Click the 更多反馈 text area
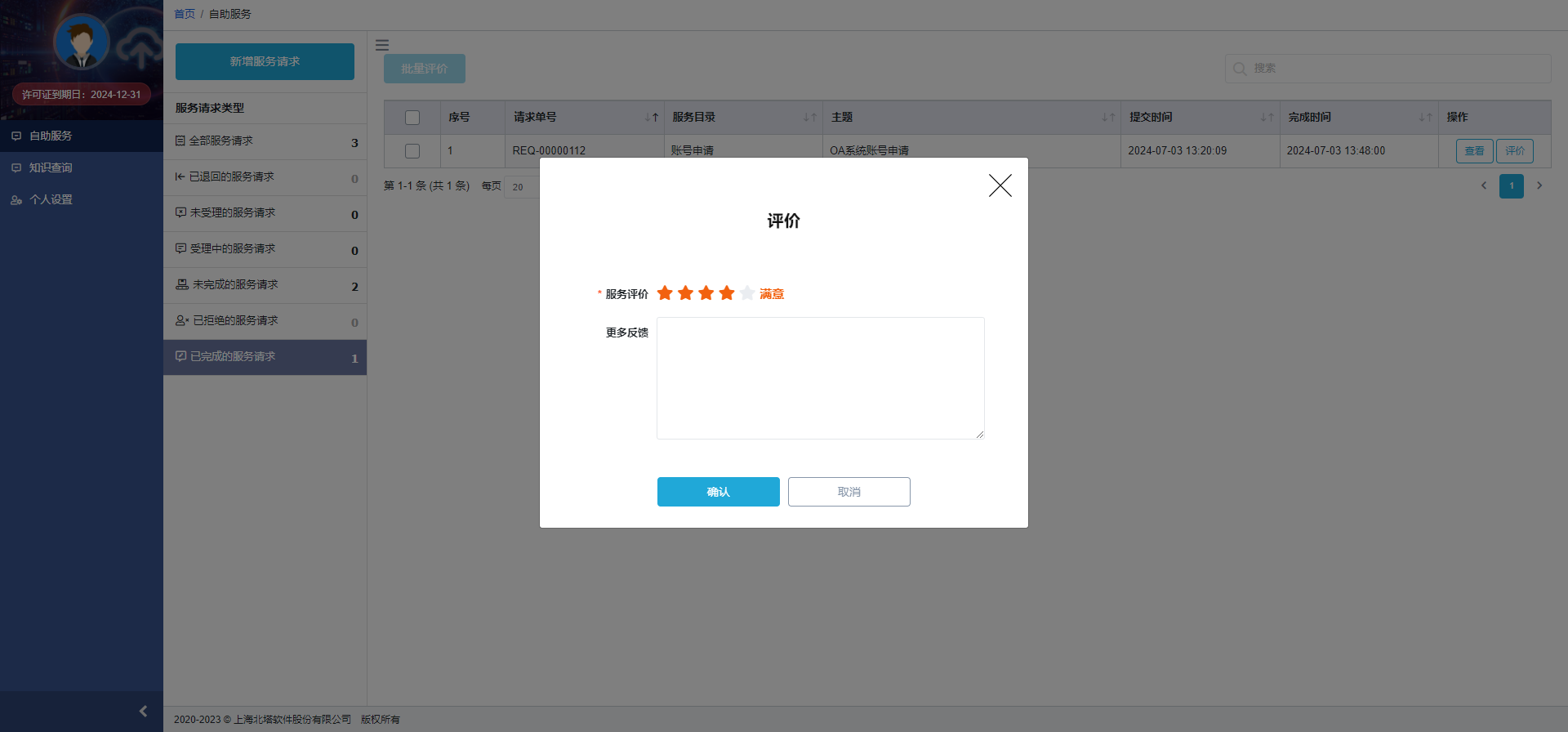The image size is (1568, 732). point(820,378)
